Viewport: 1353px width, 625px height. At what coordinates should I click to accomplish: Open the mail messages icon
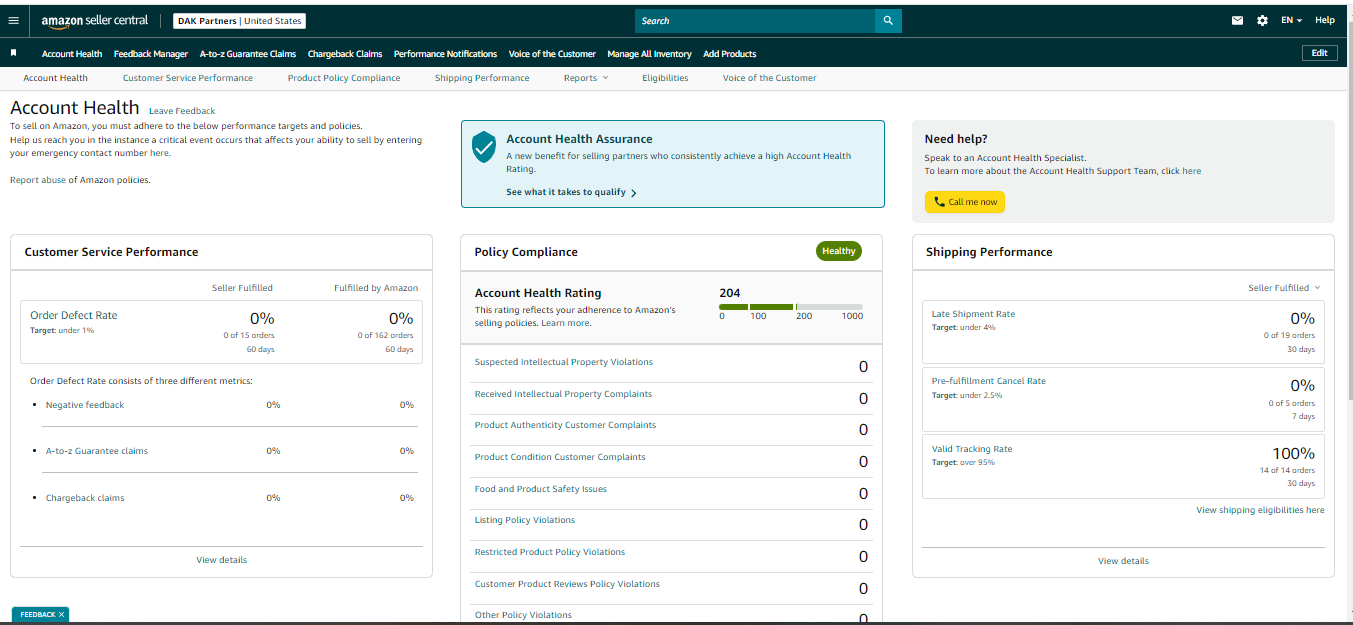coord(1237,20)
